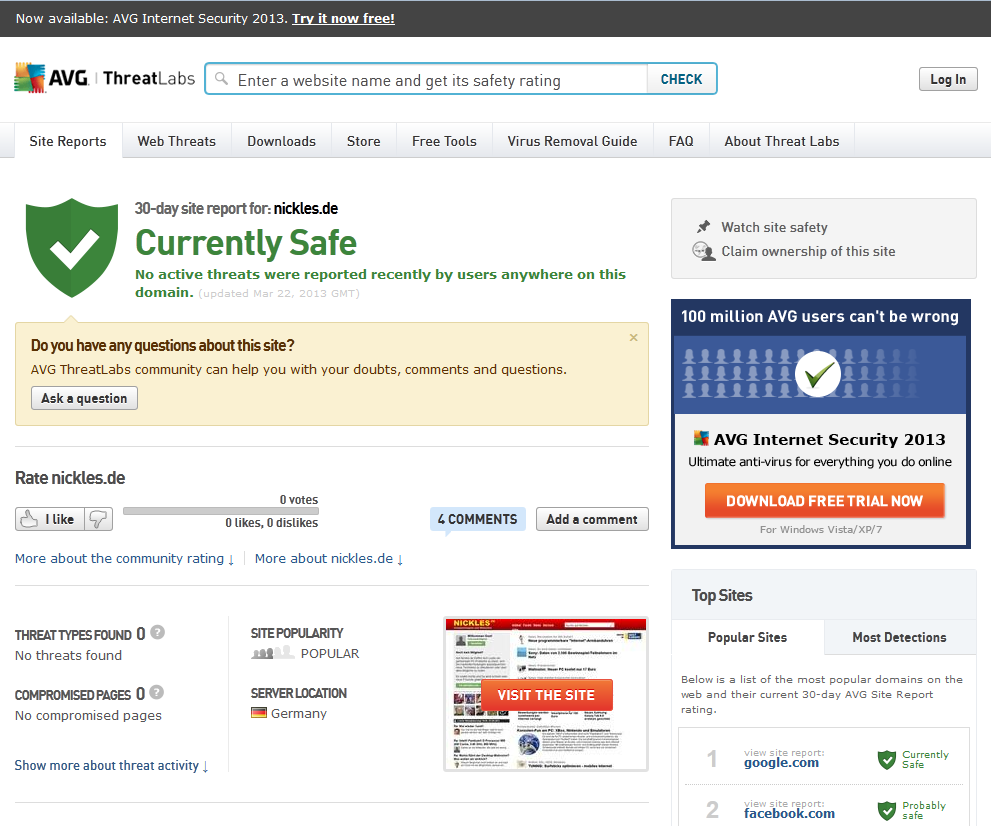991x826 pixels.
Task: Expand More about nickles.de
Action: pos(329,559)
